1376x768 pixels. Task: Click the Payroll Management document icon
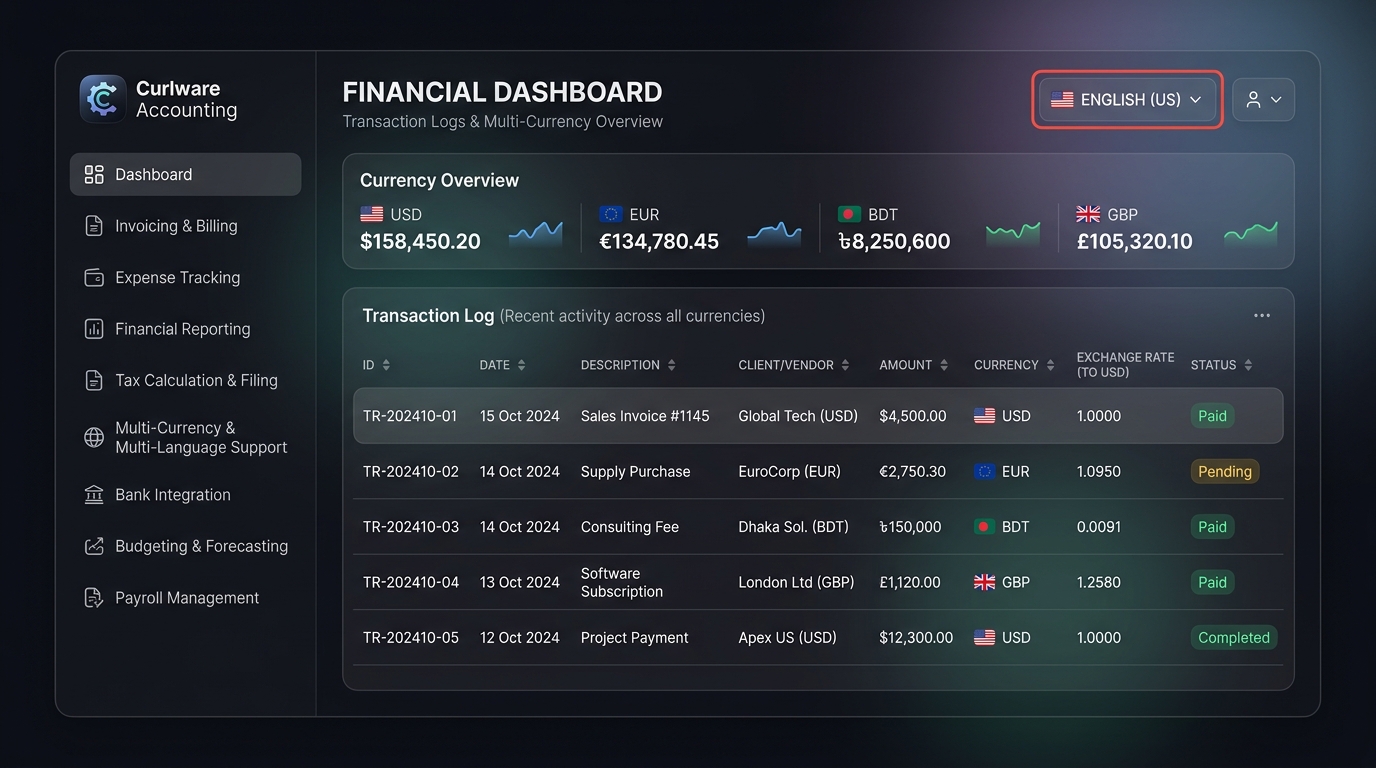94,598
